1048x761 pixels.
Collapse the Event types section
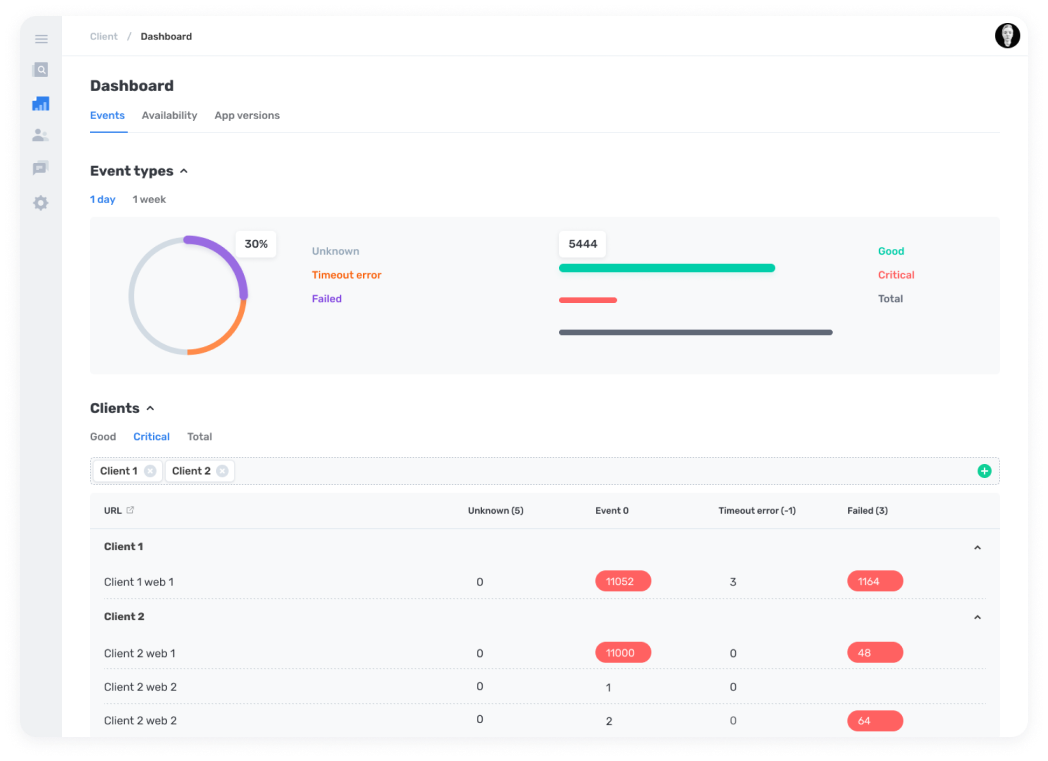click(x=184, y=171)
